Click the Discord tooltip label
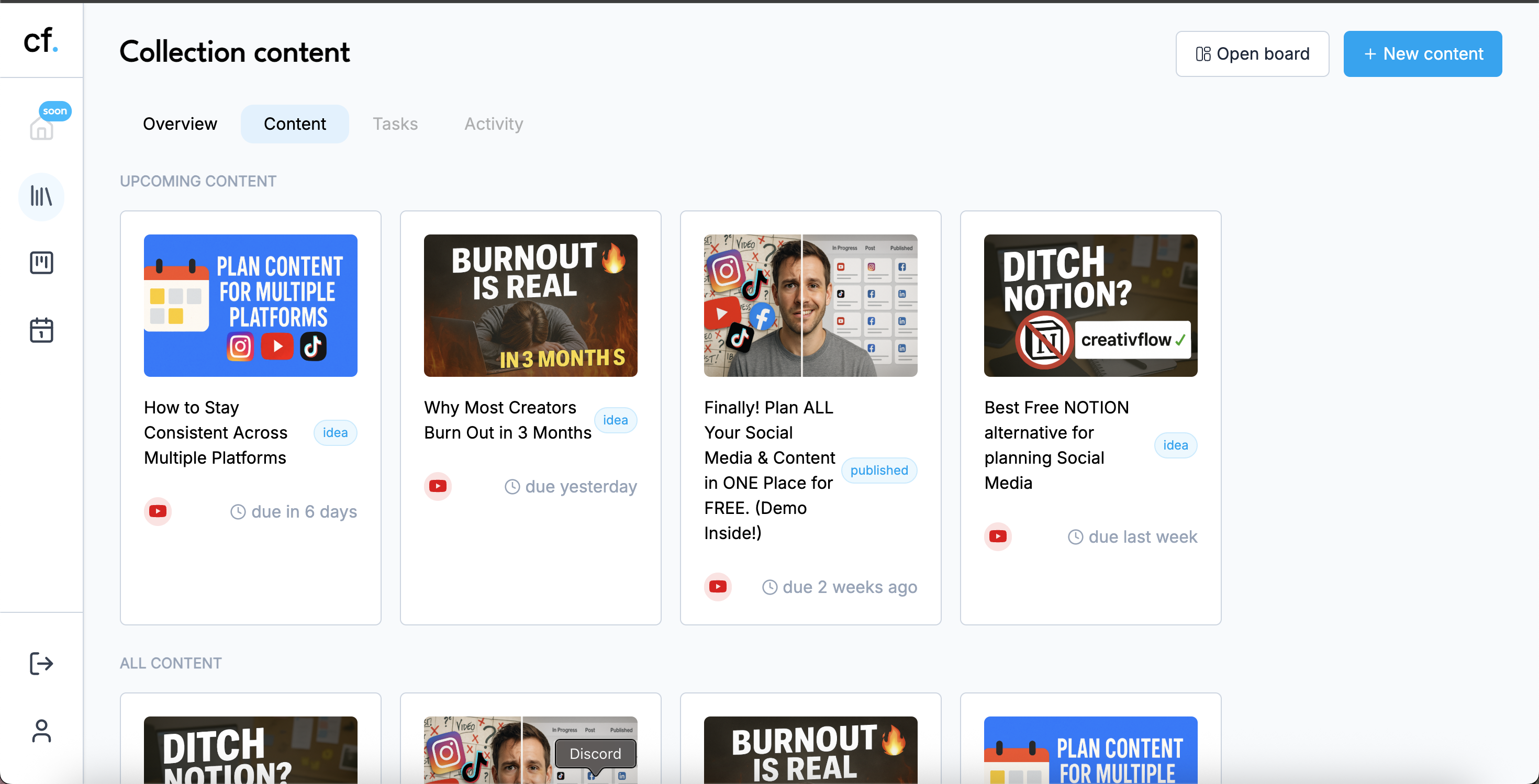Viewport: 1539px width, 784px height. point(595,754)
